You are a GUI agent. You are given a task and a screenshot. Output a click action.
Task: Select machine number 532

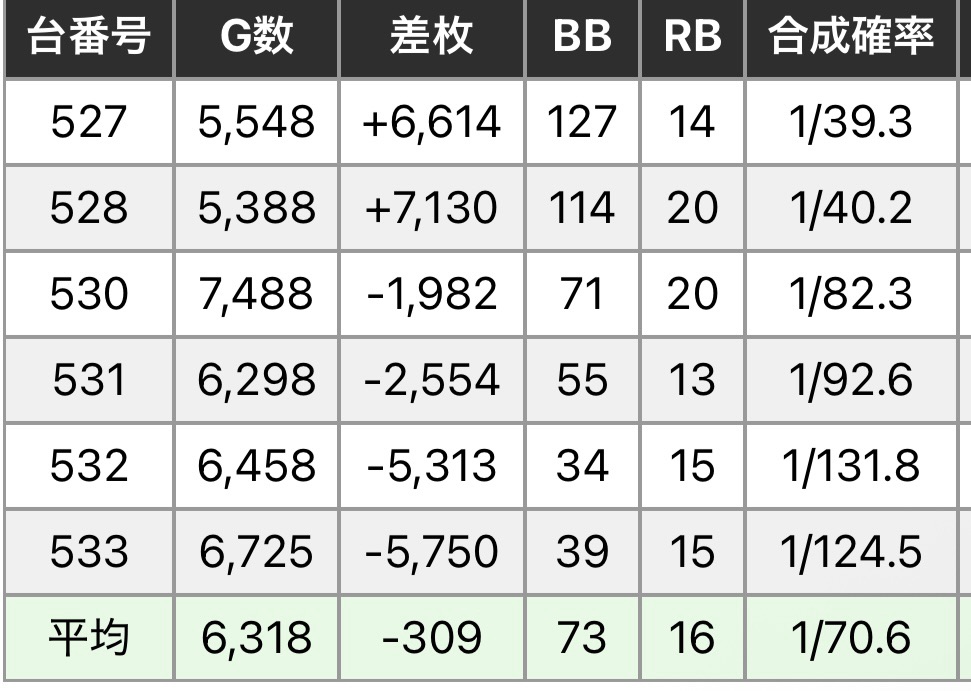coord(88,466)
